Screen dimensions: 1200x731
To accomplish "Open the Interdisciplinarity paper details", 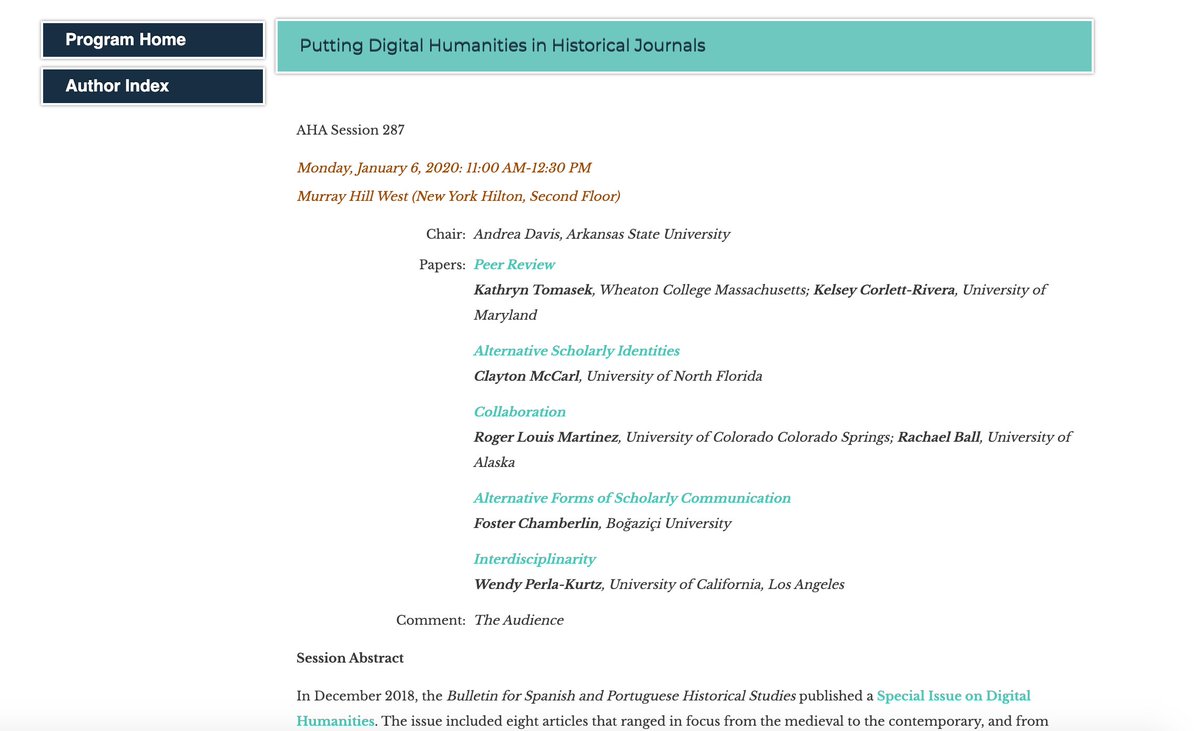I will pos(534,558).
